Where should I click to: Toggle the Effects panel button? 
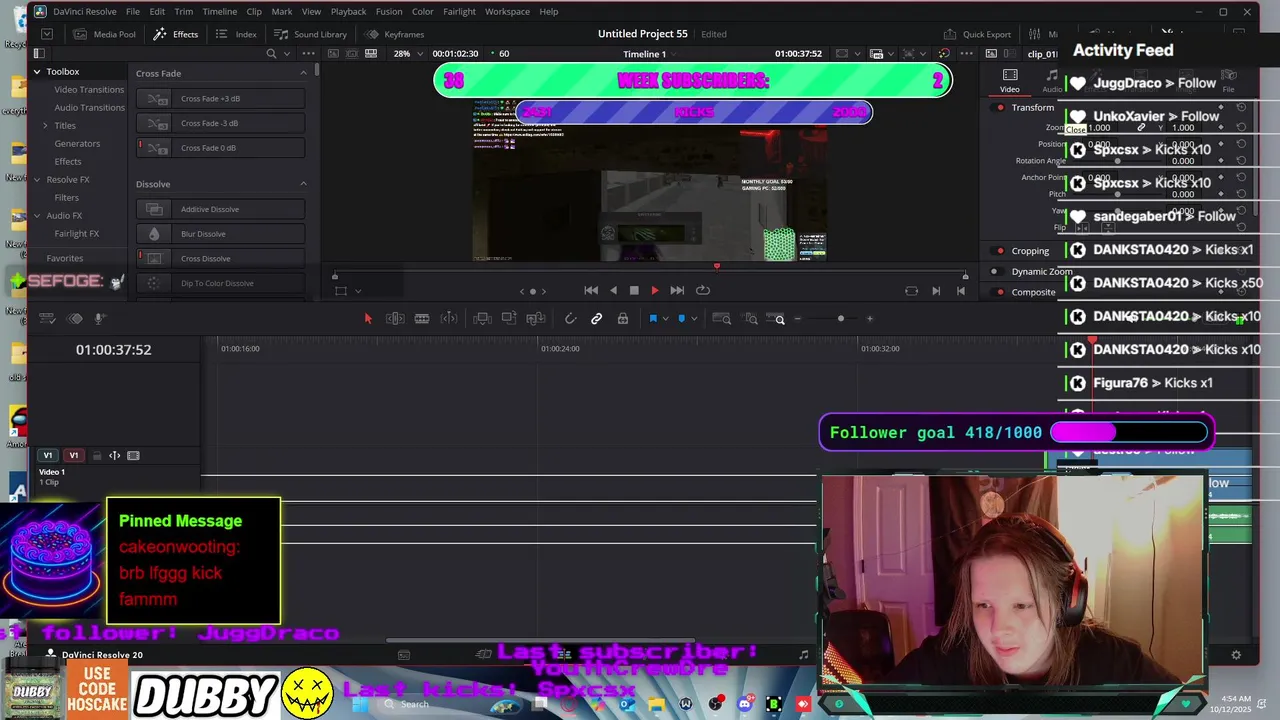coord(176,34)
